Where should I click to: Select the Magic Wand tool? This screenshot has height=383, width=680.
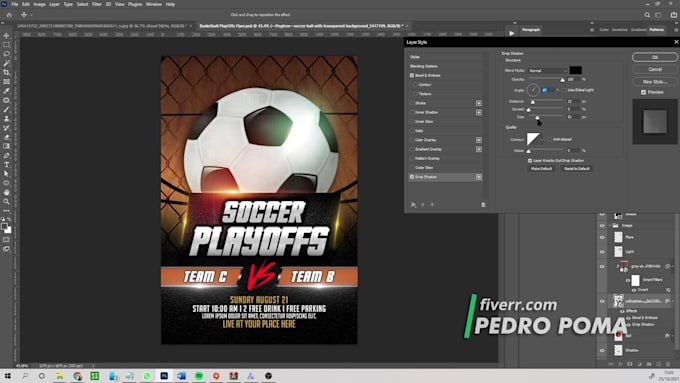(x=7, y=63)
